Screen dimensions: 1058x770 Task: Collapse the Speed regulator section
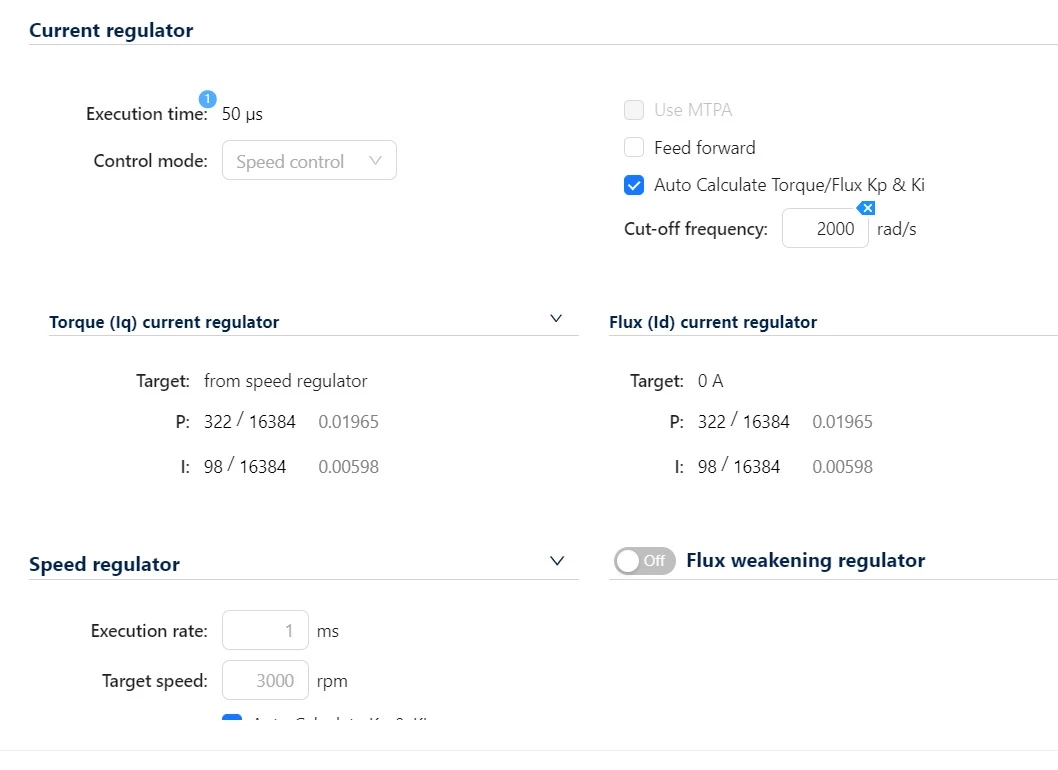[557, 561]
